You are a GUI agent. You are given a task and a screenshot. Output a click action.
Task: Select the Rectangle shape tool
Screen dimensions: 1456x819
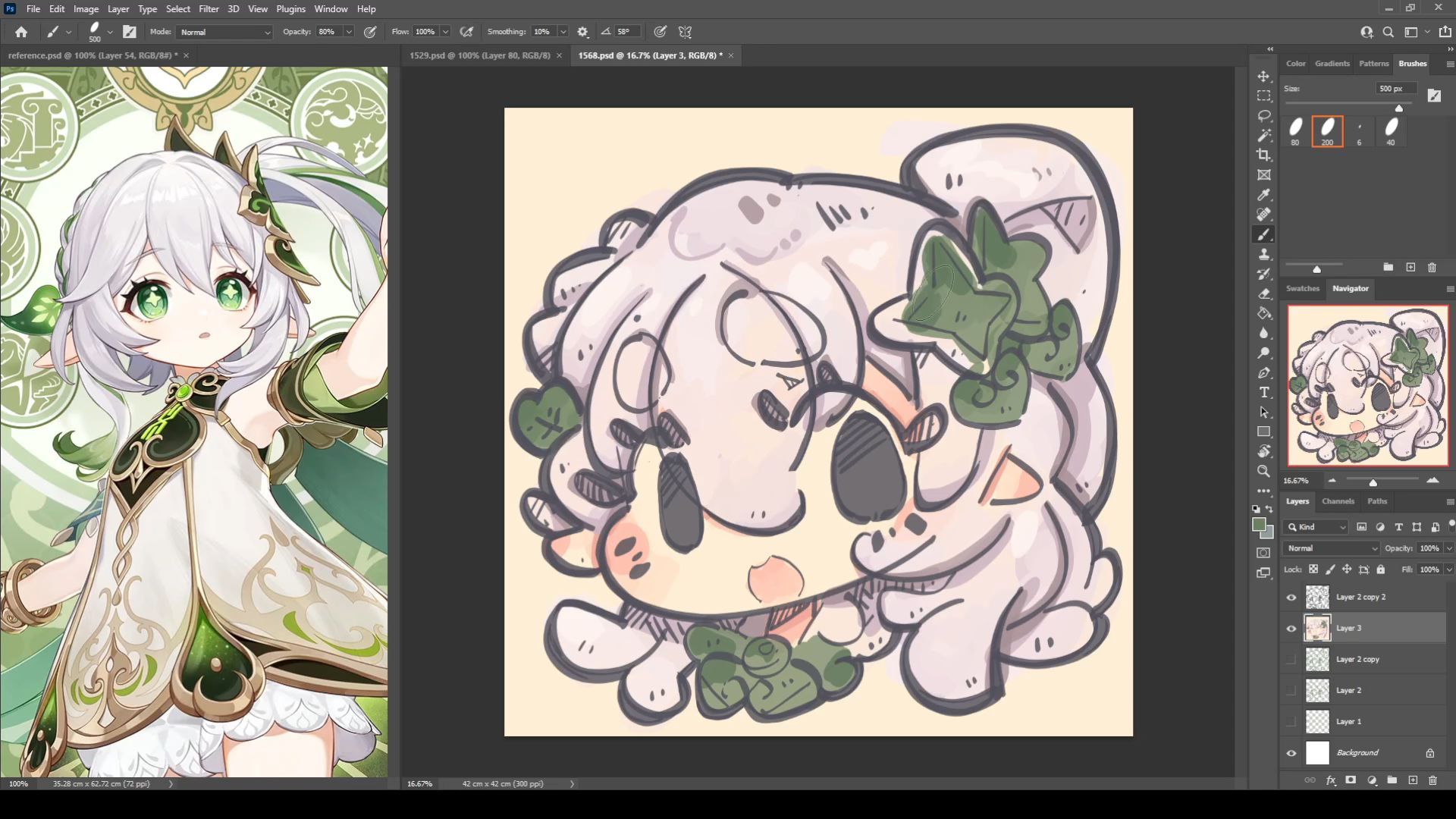[x=1264, y=431]
